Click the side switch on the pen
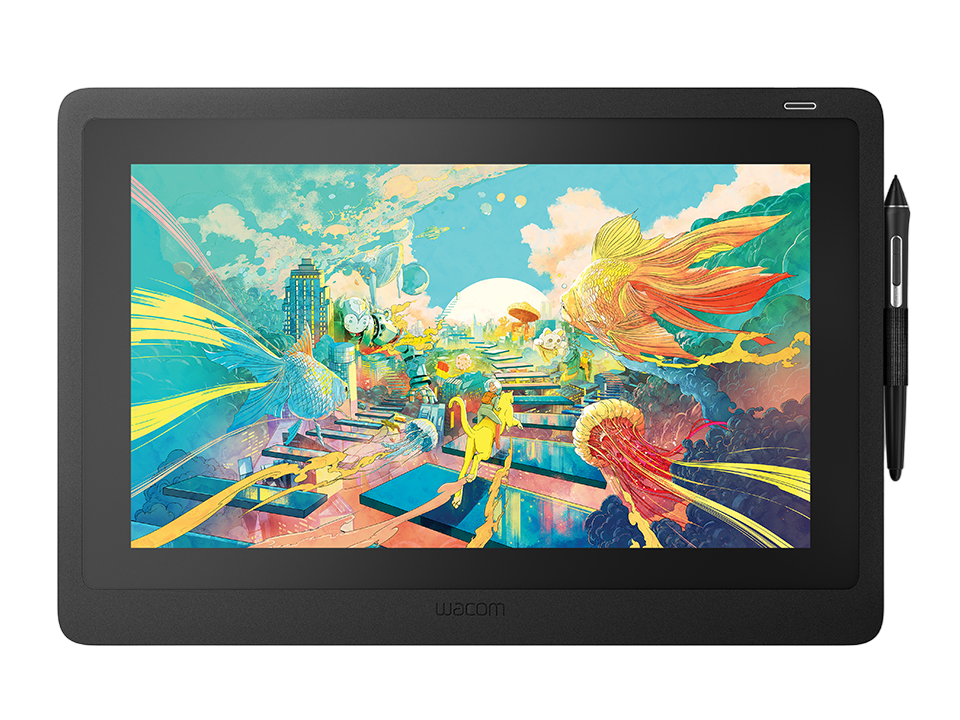 (x=897, y=268)
